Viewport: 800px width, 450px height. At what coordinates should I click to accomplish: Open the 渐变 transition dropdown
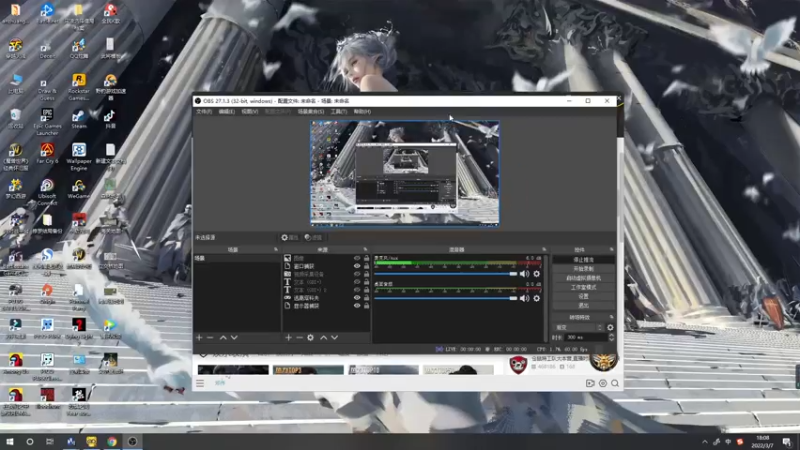[x=578, y=328]
